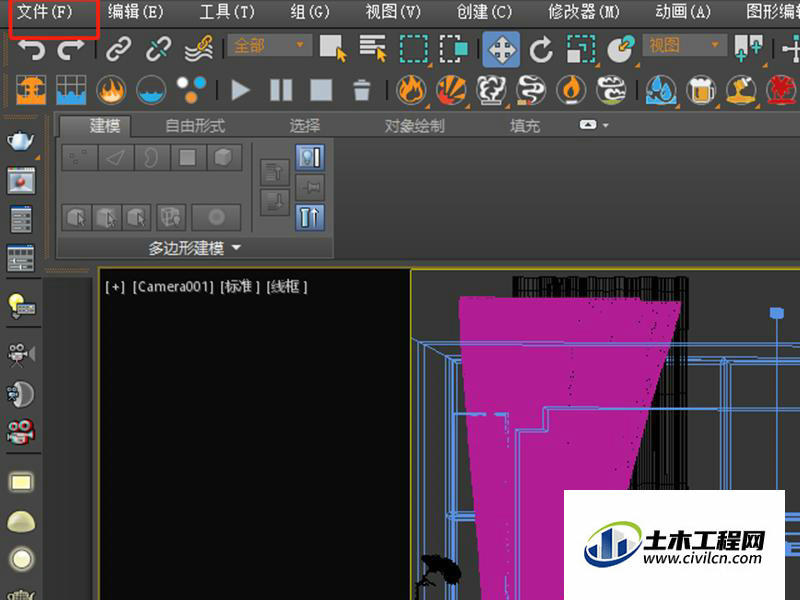This screenshot has height=600, width=800.
Task: Click the Select and Place icon
Action: 621,49
